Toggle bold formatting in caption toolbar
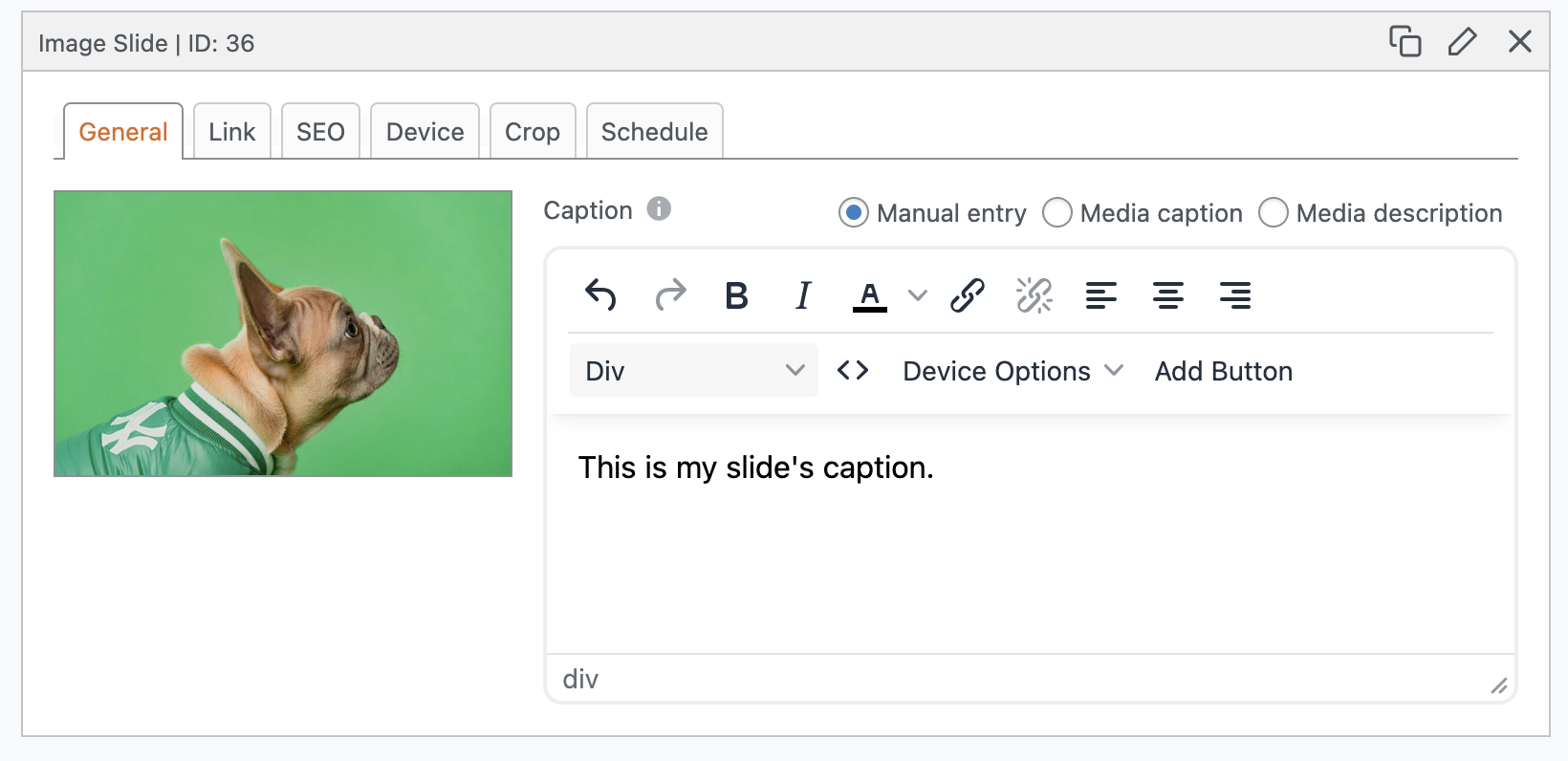Viewport: 1568px width, 761px height. pyautogui.click(x=736, y=295)
